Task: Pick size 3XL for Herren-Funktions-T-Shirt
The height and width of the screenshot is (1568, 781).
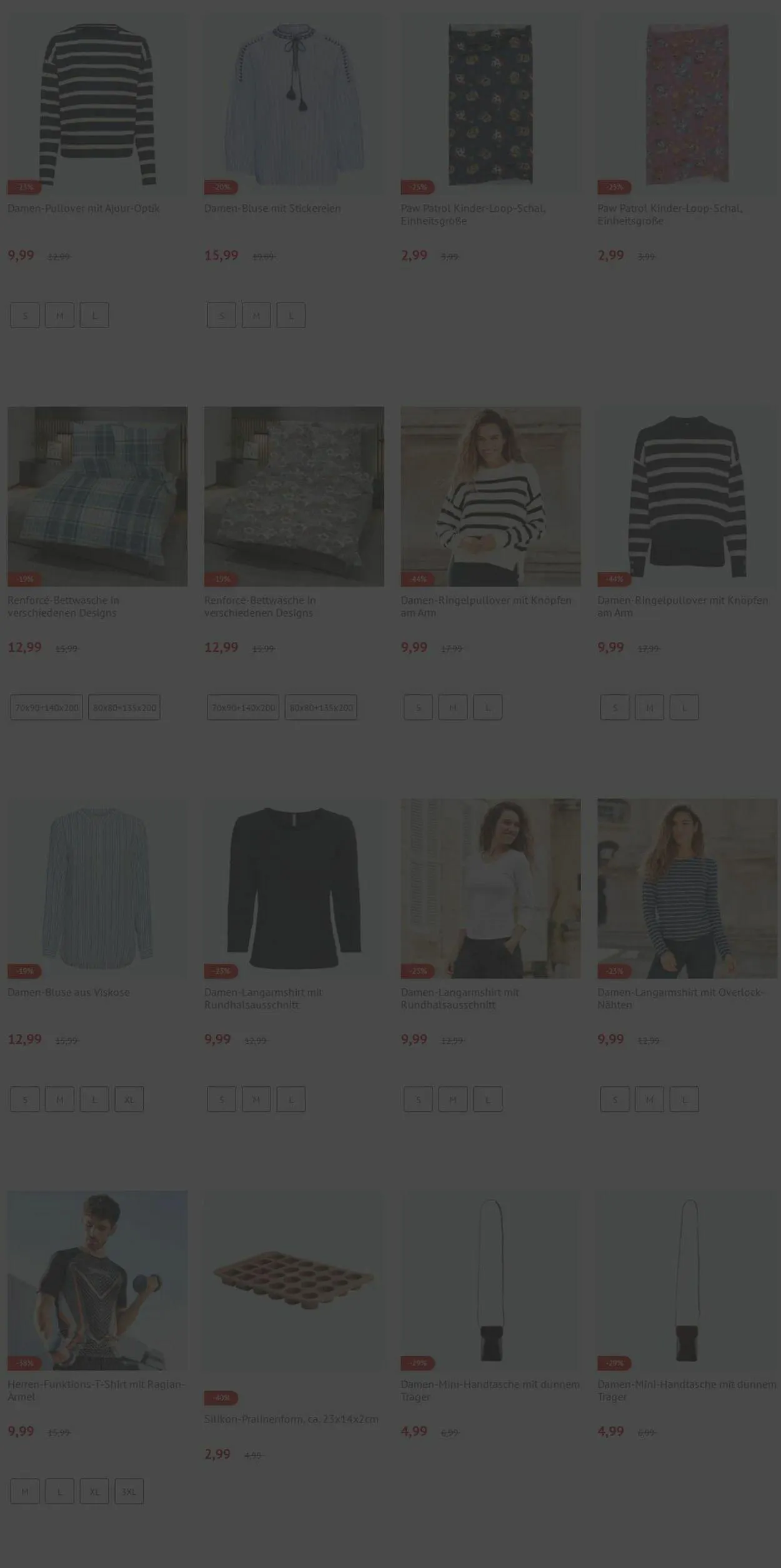Action: 129,1491
